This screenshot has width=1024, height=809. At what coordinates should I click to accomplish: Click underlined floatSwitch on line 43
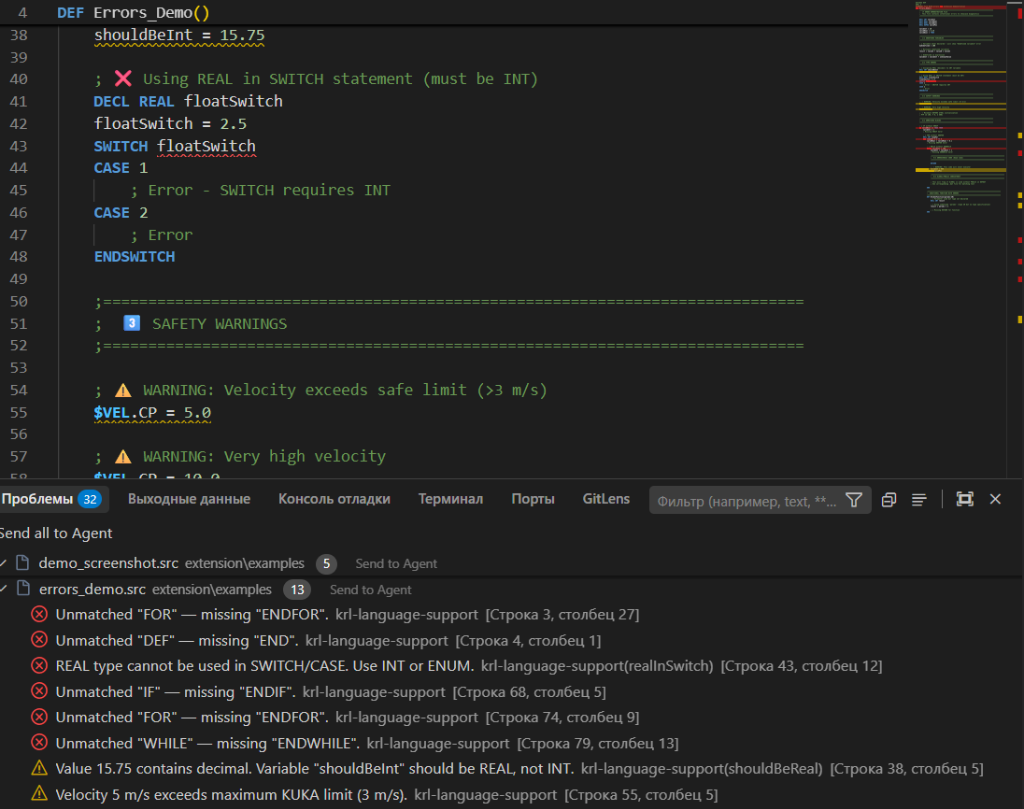coord(206,146)
